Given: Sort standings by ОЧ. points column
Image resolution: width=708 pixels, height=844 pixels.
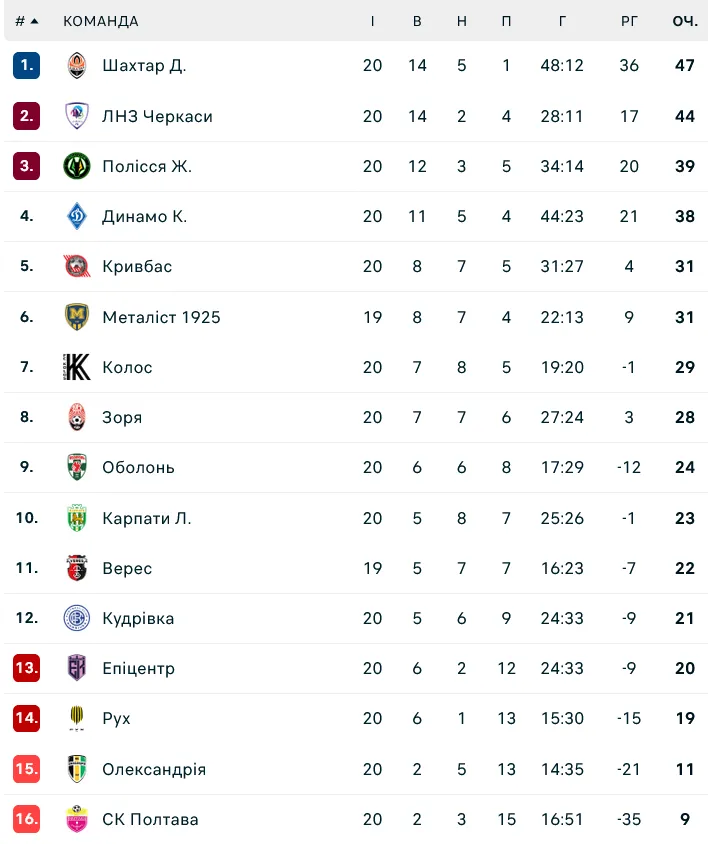Looking at the screenshot, I should pos(684,21).
